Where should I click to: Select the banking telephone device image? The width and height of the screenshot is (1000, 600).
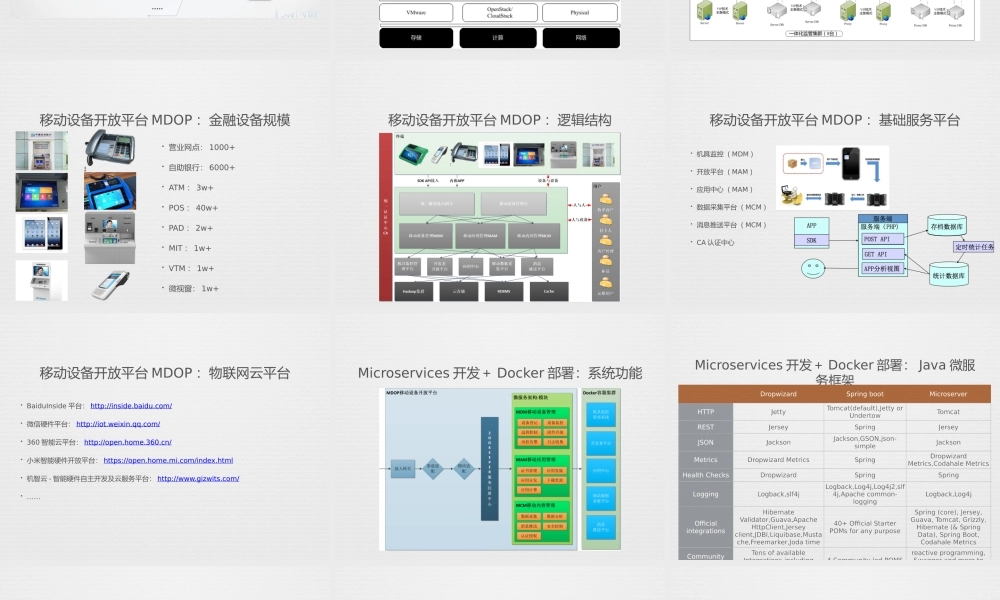point(110,148)
